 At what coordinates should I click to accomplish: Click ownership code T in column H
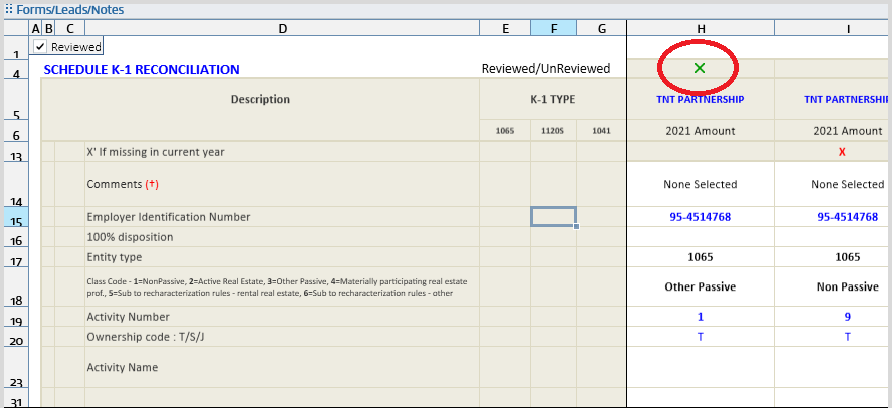click(700, 337)
